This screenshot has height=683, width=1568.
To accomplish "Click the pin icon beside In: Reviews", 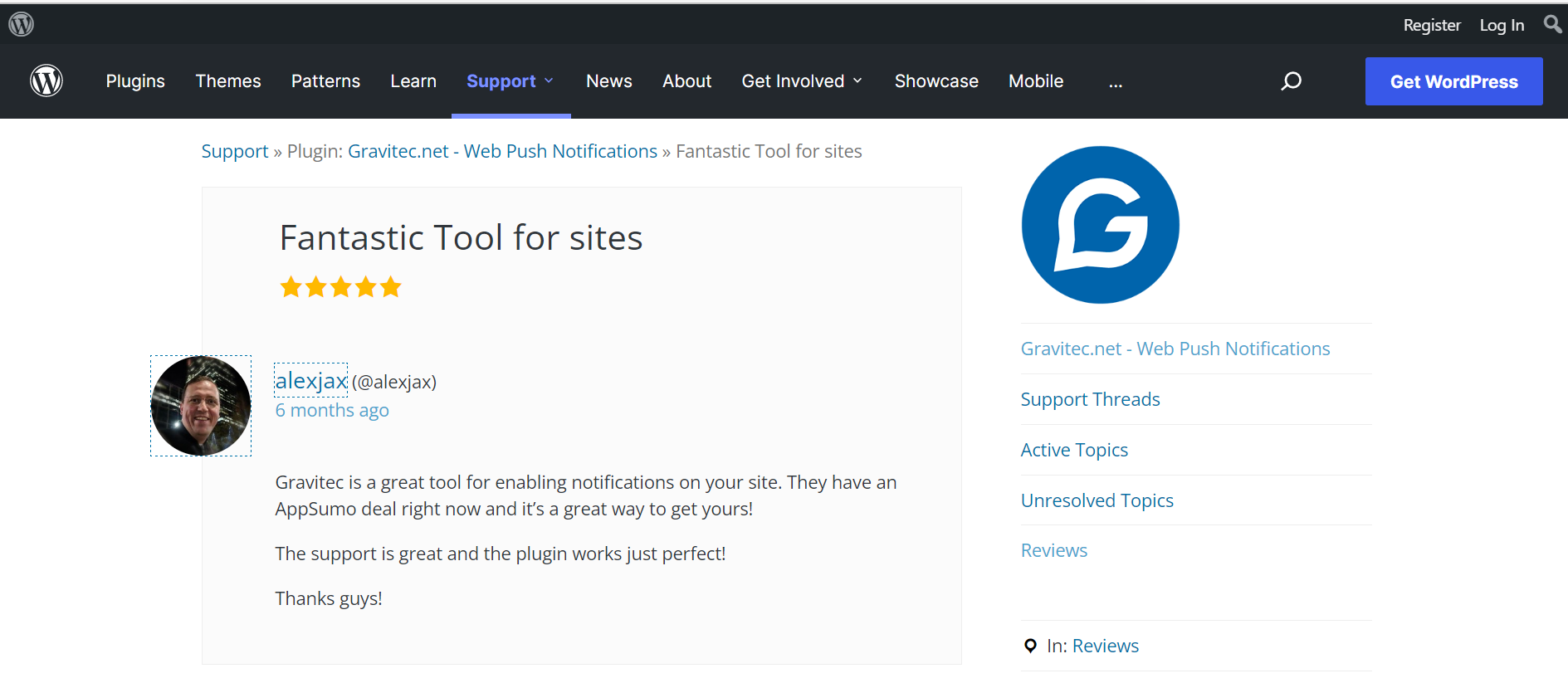I will [x=1030, y=646].
